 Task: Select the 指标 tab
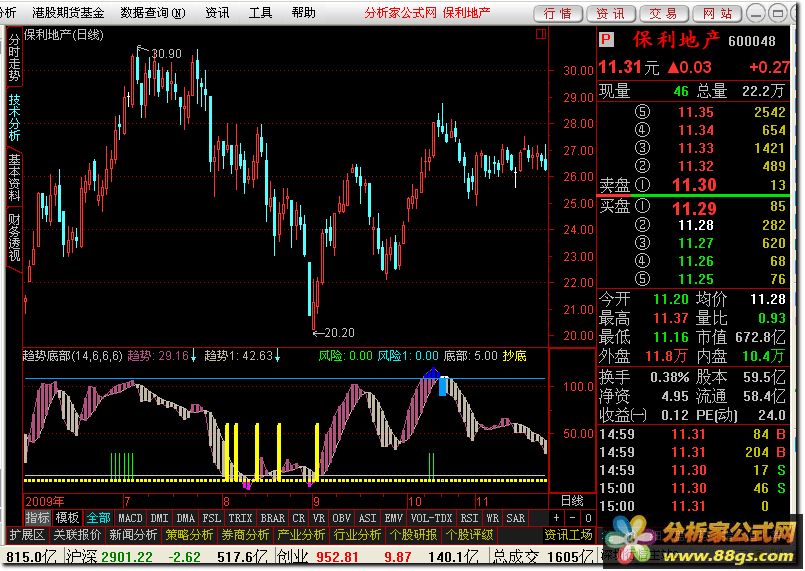[x=37, y=518]
